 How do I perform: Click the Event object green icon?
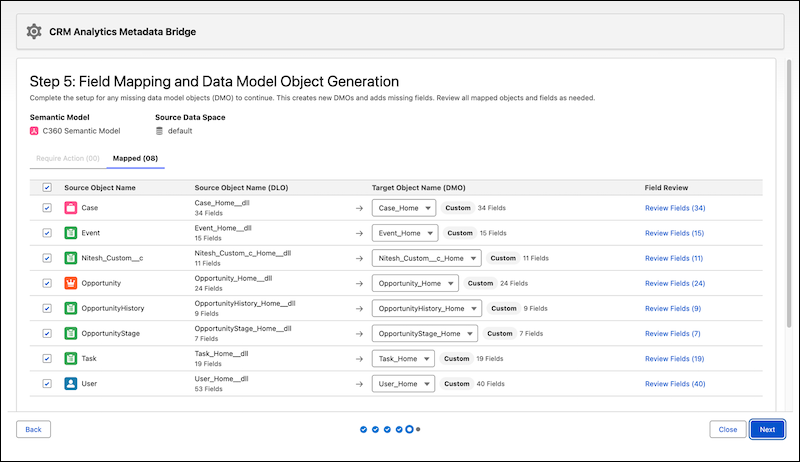(x=71, y=233)
